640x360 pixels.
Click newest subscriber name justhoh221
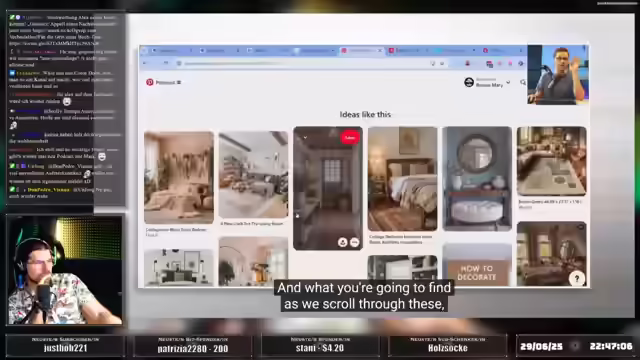click(65, 348)
